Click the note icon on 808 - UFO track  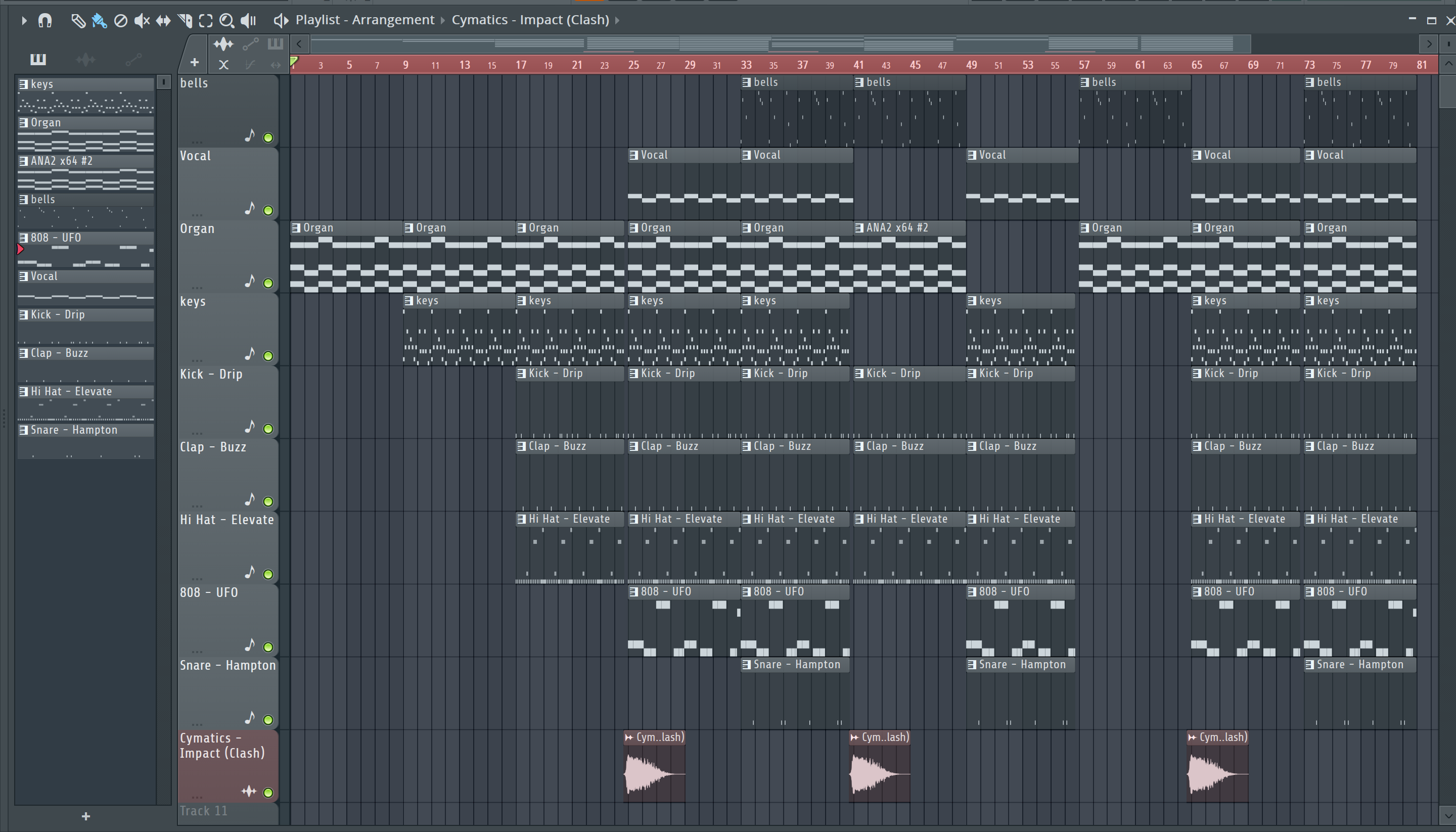250,645
